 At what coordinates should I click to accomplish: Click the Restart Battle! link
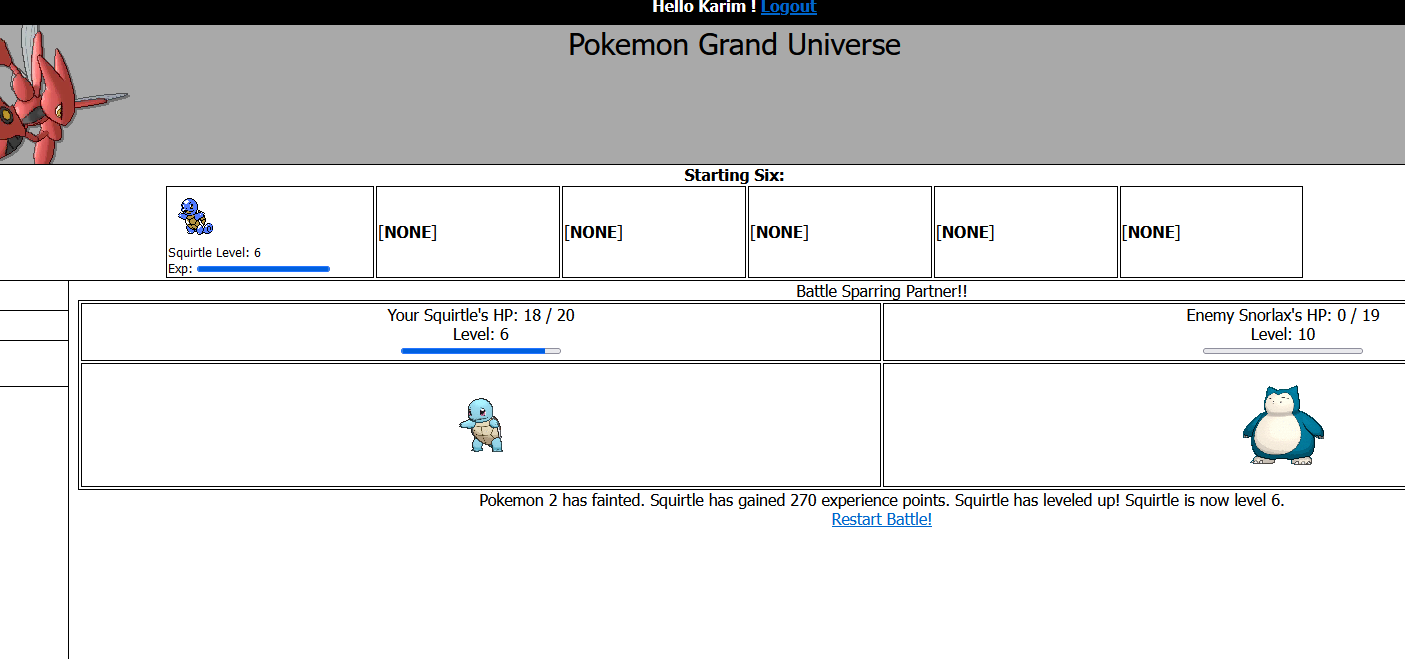coord(881,519)
